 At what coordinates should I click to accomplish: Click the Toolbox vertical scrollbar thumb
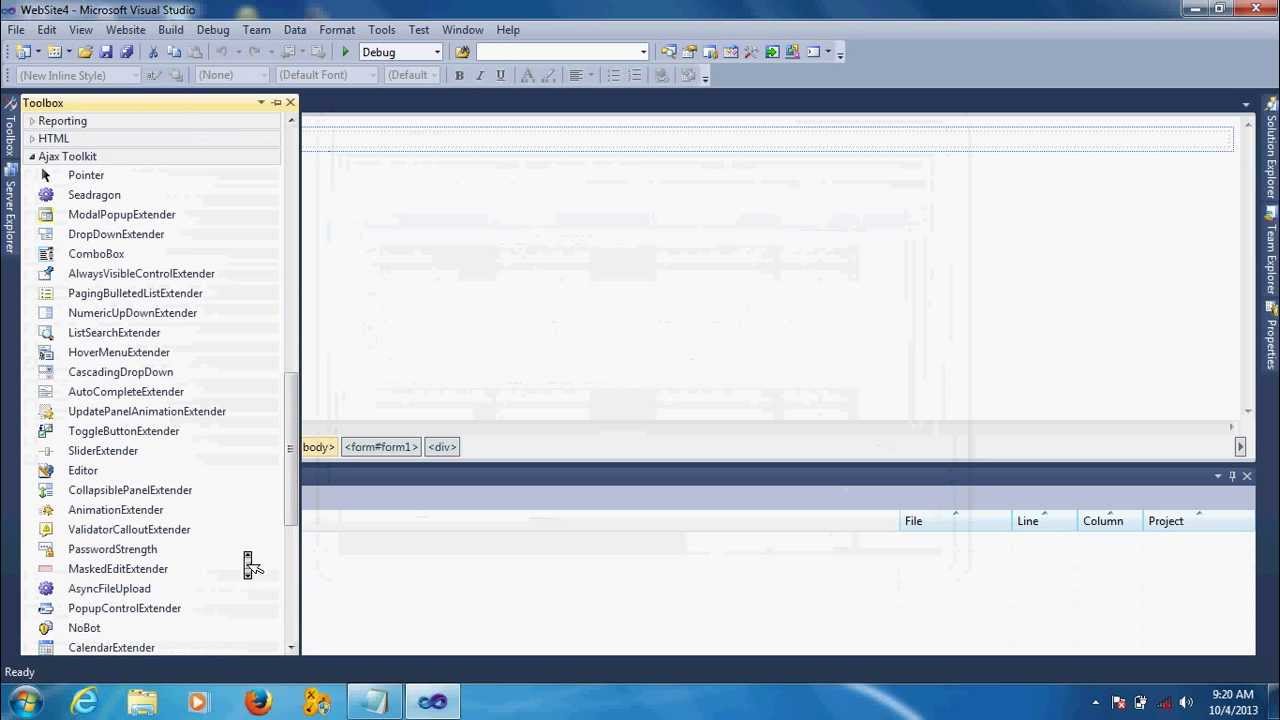click(x=291, y=449)
